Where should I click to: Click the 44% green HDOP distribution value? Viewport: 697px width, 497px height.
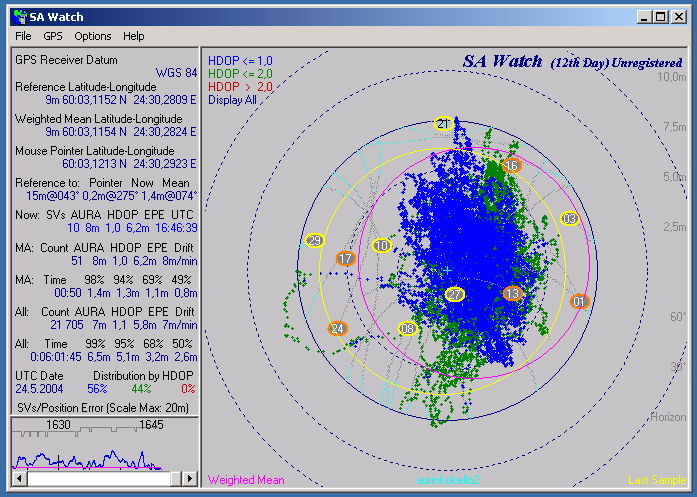click(x=141, y=389)
